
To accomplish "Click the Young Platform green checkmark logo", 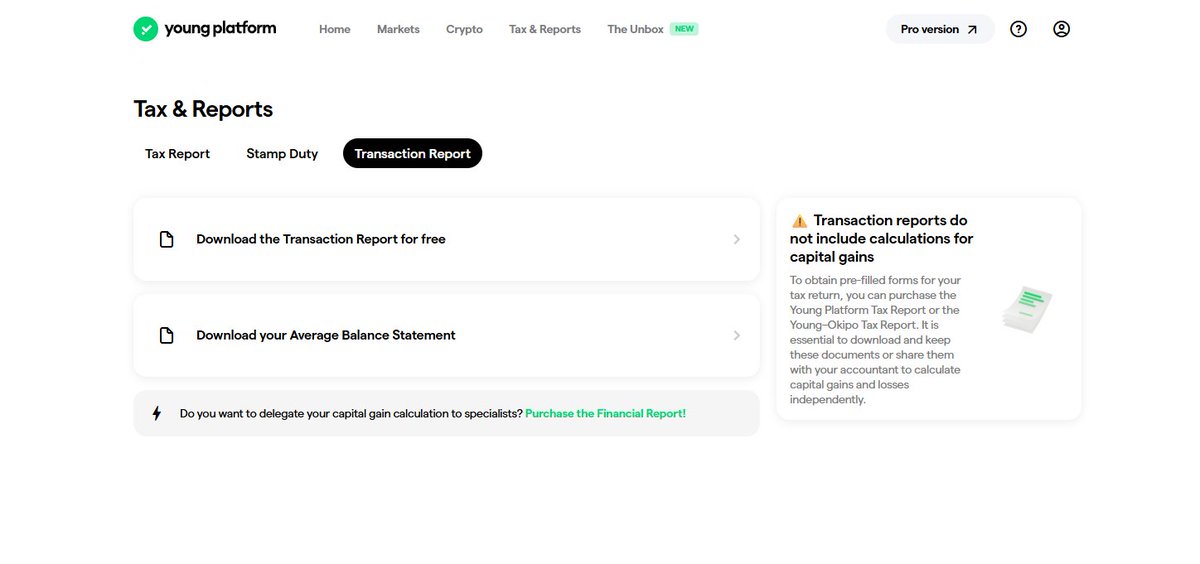I will 145,29.
